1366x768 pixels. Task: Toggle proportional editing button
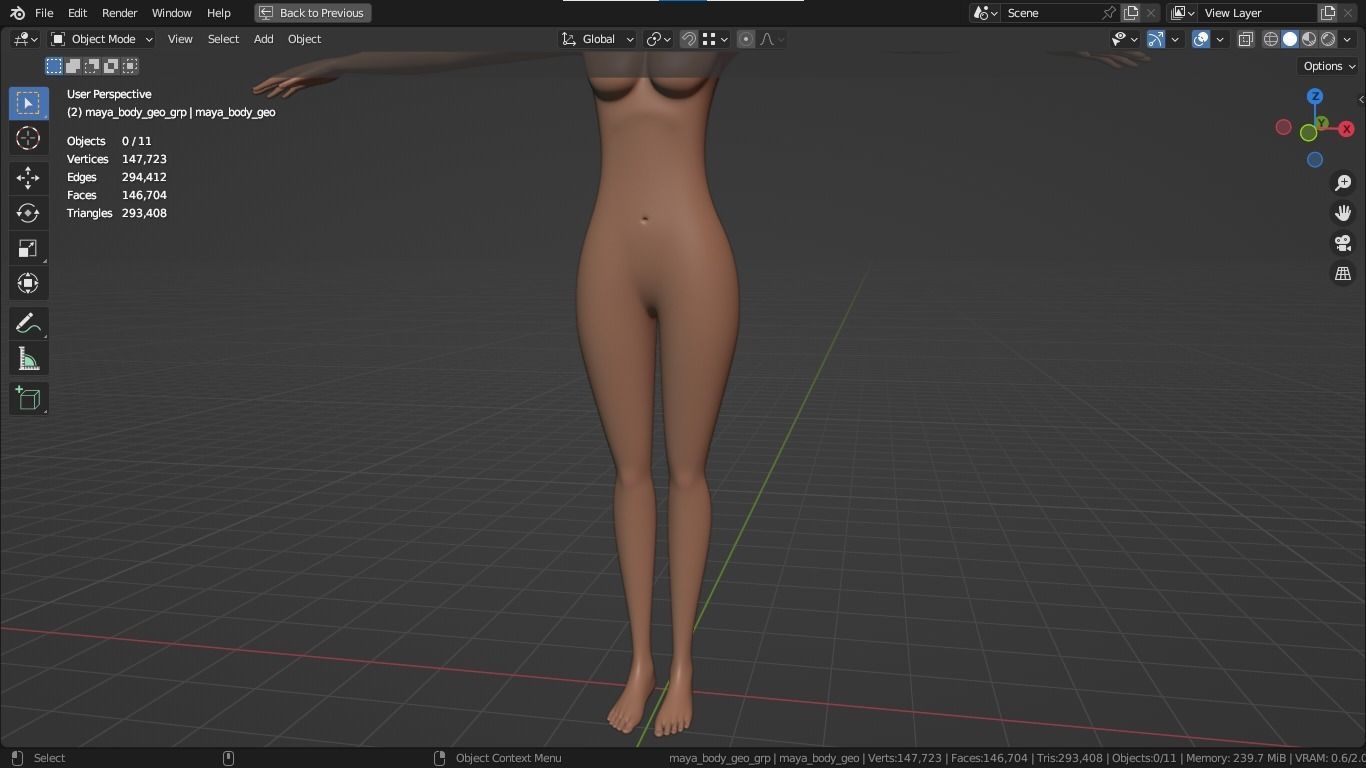point(746,39)
